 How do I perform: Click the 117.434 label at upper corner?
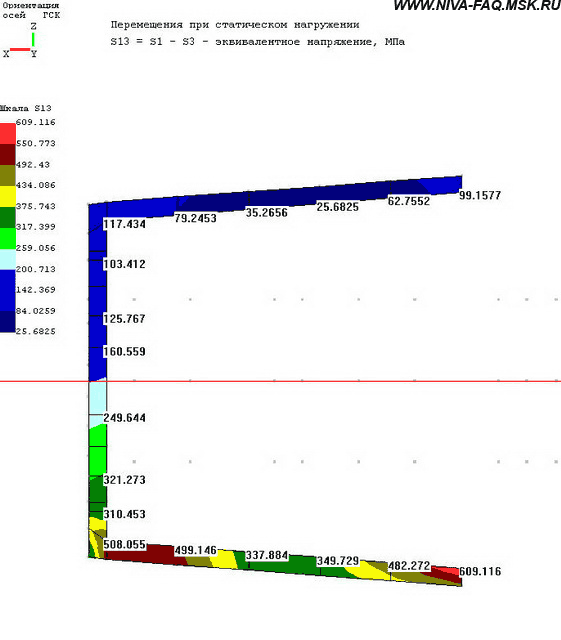(125, 224)
